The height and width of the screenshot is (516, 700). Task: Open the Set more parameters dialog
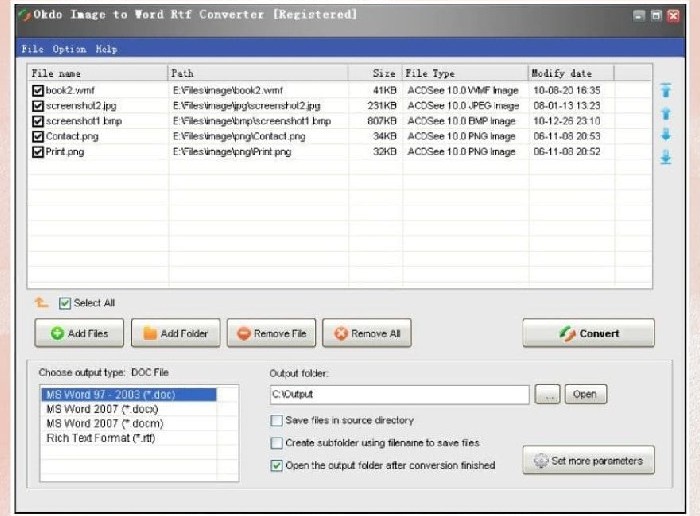(x=588, y=460)
